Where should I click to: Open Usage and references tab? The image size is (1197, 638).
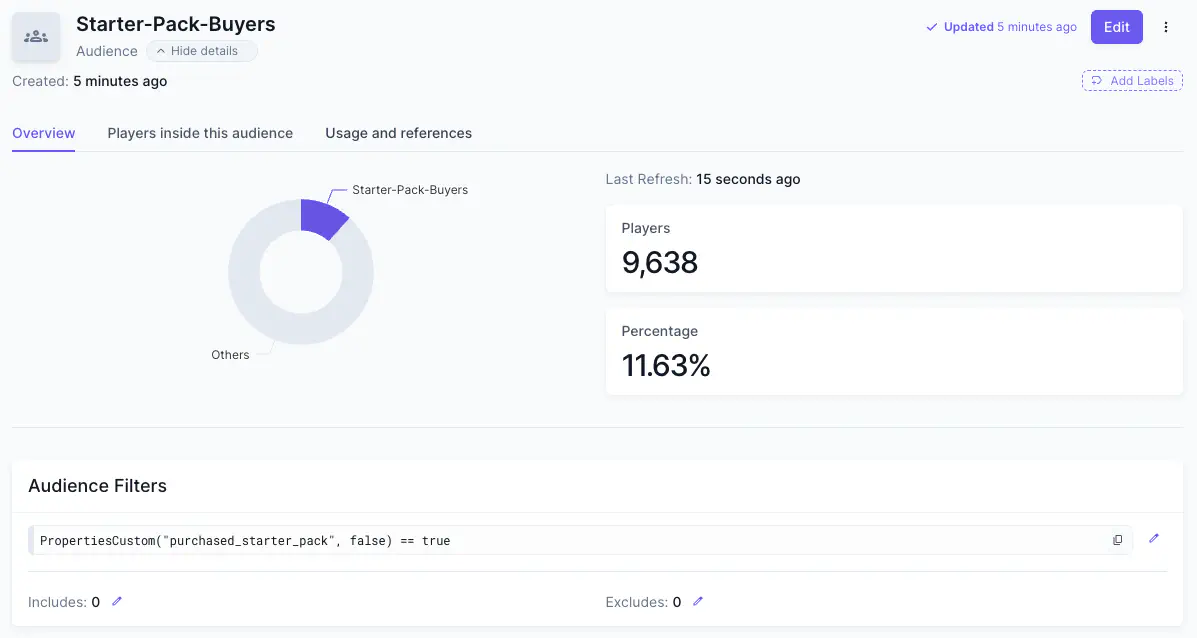point(398,133)
